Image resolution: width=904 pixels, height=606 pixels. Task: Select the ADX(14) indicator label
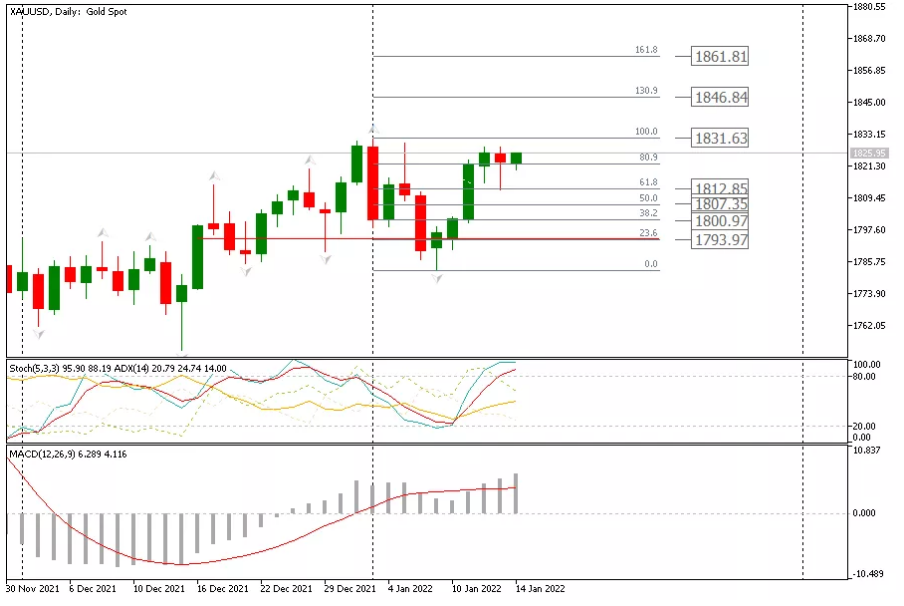[132, 368]
